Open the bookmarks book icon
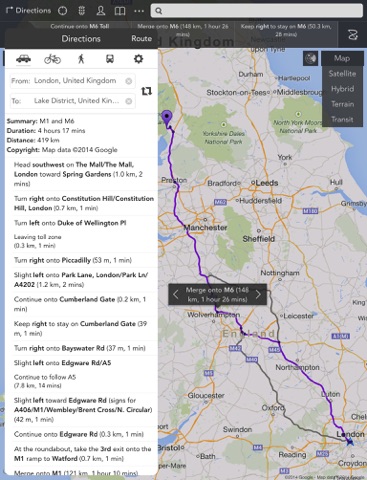Viewport: 367px width, 480px height. click(120, 11)
